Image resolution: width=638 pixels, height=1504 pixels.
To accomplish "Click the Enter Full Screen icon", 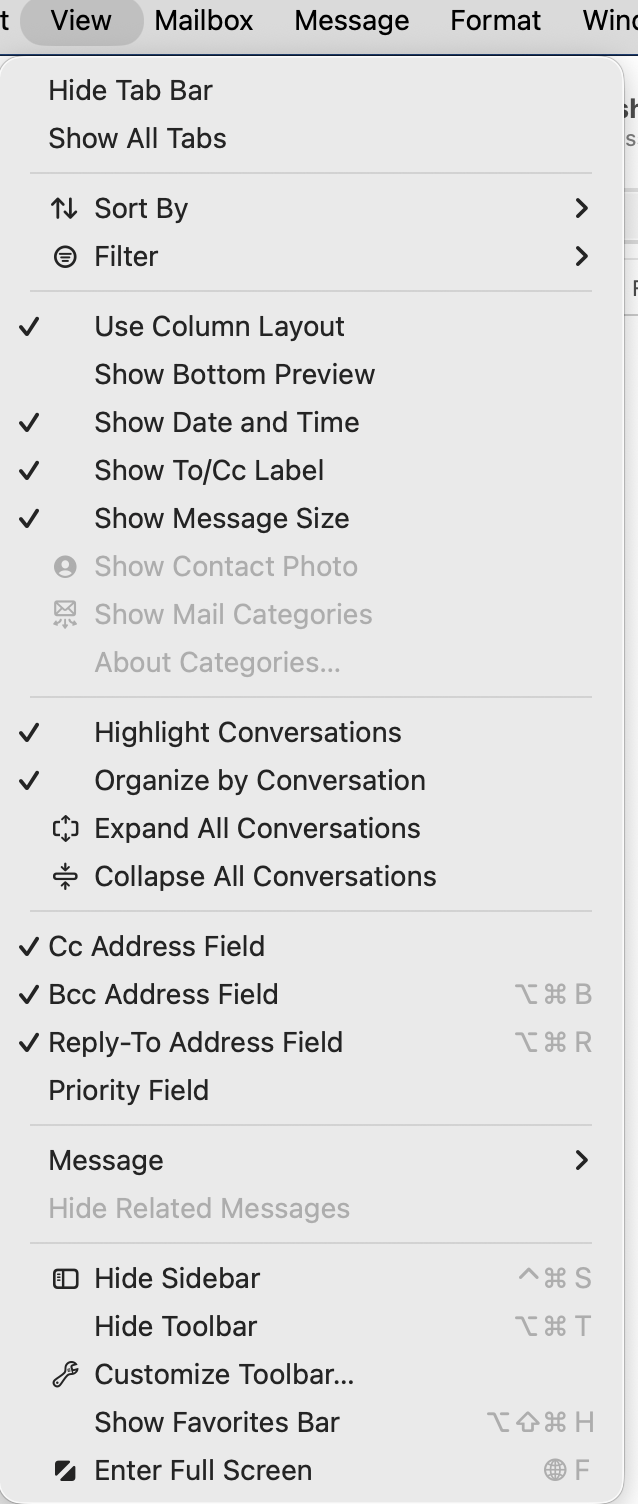I will [65, 1471].
